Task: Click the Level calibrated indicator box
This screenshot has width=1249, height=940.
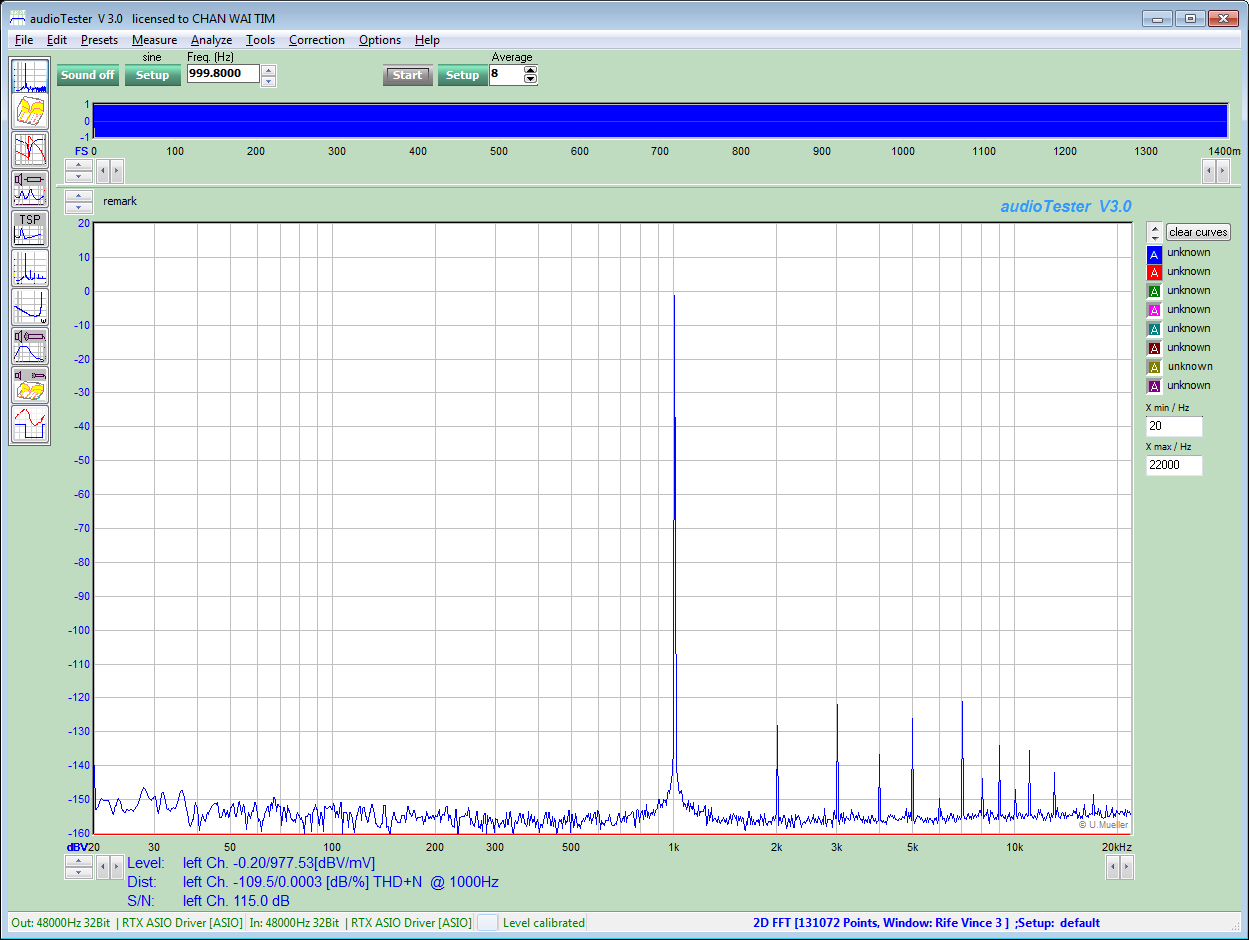Action: (x=487, y=923)
